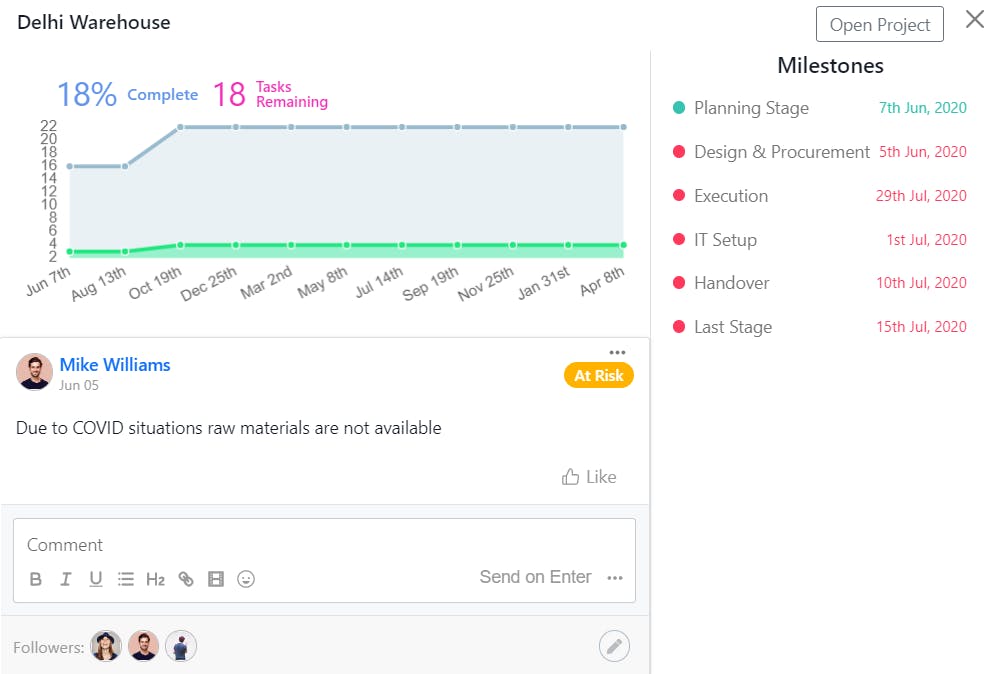The height and width of the screenshot is (674, 994).
Task: Open Project button for Delhi Warehouse
Action: pyautogui.click(x=880, y=25)
